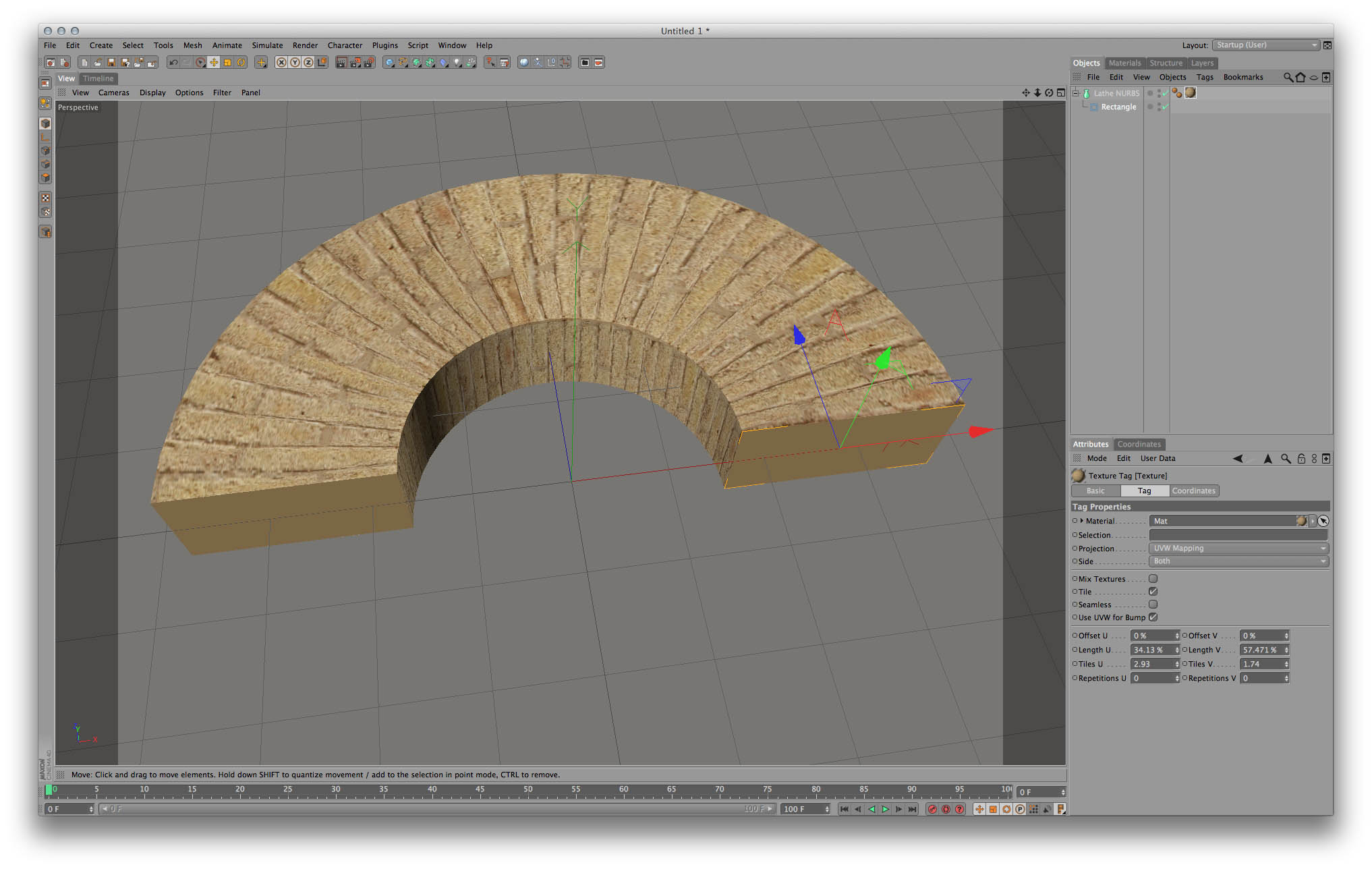Enable the Mix Textures checkbox
Viewport: 1372px width, 869px height.
[1153, 578]
